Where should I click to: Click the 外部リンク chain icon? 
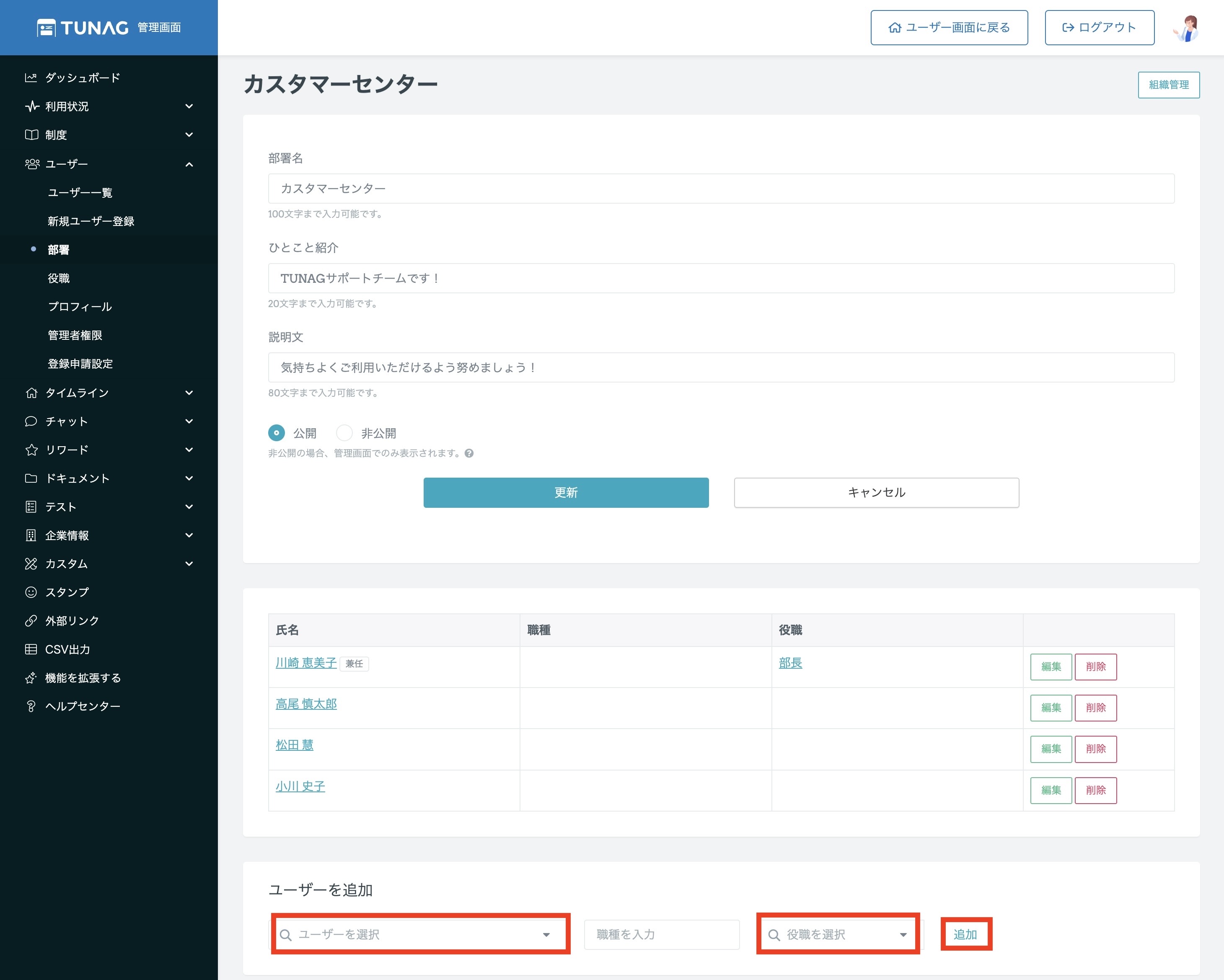click(x=31, y=621)
